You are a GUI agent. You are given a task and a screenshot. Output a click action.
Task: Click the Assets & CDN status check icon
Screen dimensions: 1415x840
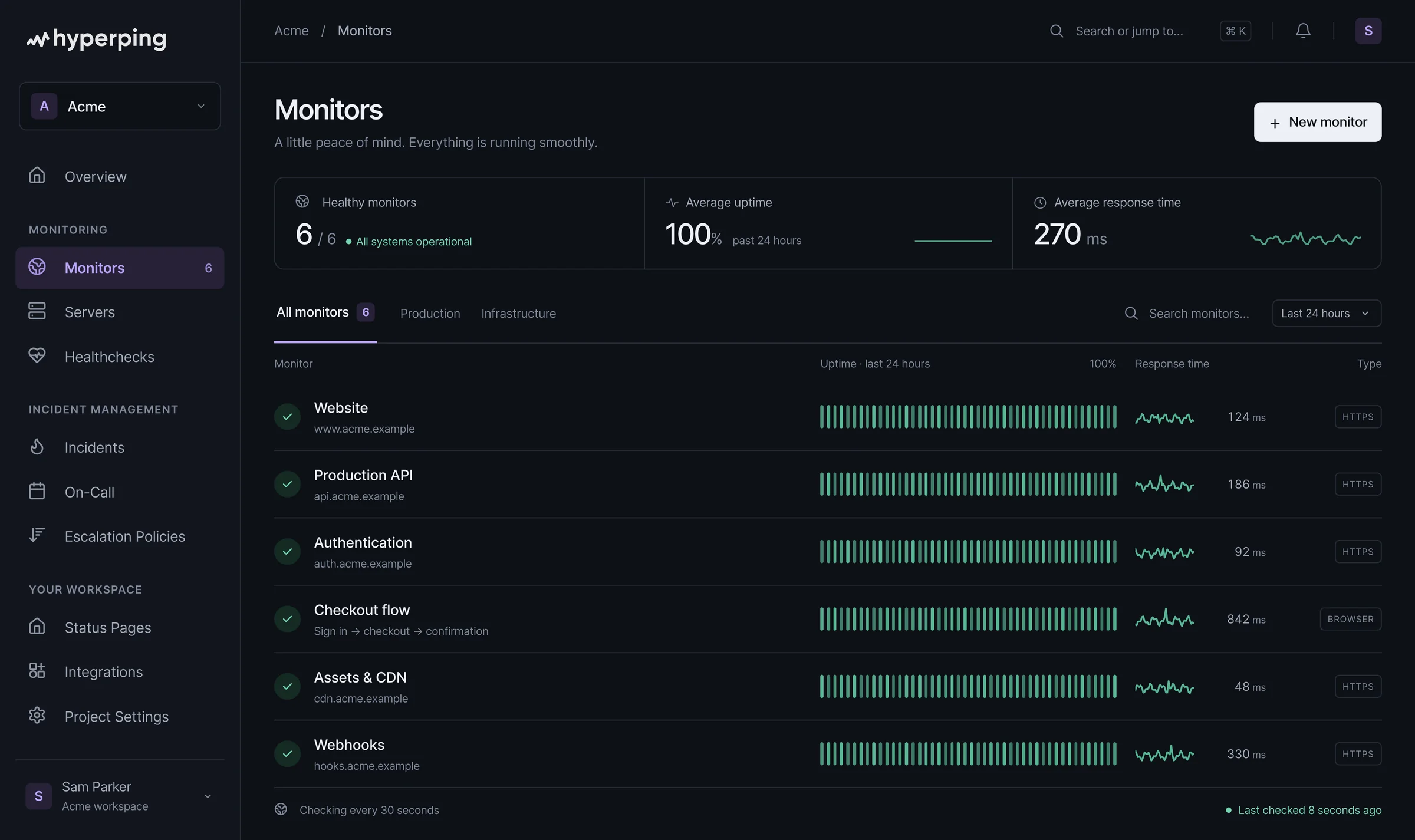(x=288, y=686)
